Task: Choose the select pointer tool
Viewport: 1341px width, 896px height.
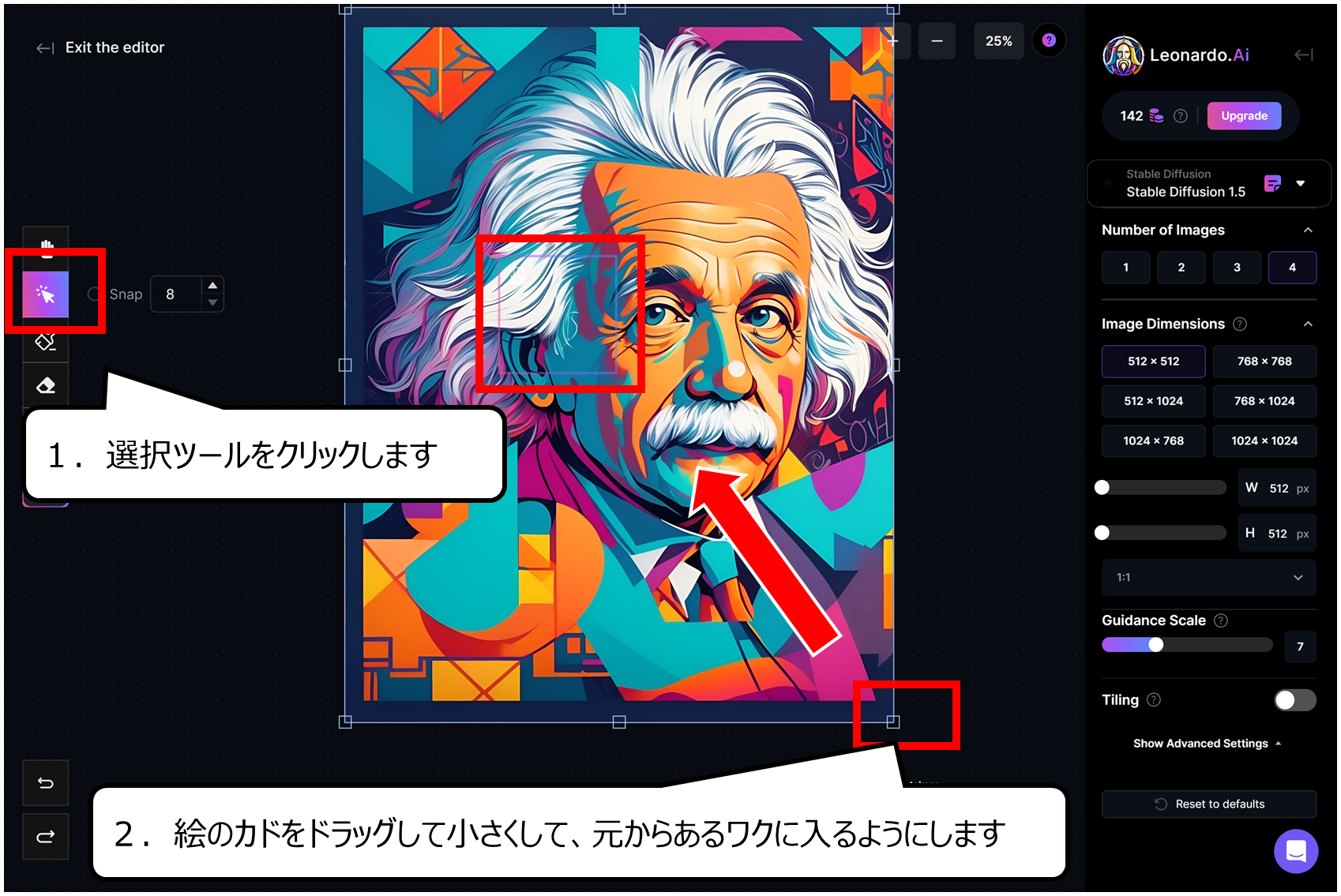Action: (x=46, y=294)
